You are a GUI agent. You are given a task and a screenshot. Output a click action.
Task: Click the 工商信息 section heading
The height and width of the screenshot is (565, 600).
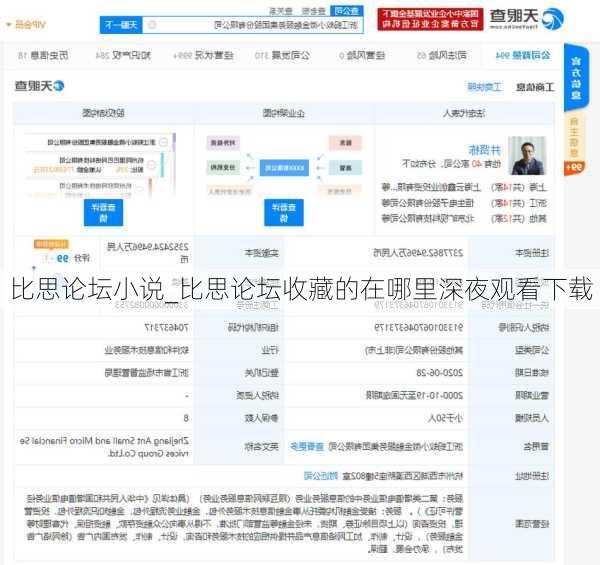pos(535,87)
